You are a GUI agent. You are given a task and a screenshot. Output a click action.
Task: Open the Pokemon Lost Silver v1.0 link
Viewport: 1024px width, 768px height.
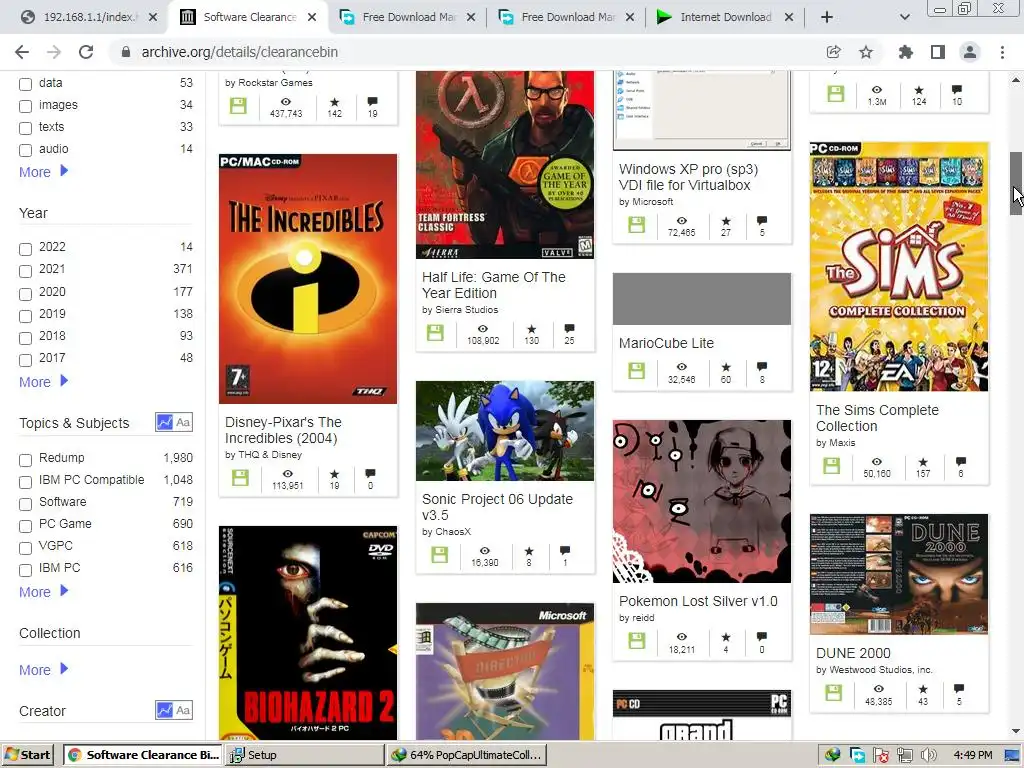[698, 601]
